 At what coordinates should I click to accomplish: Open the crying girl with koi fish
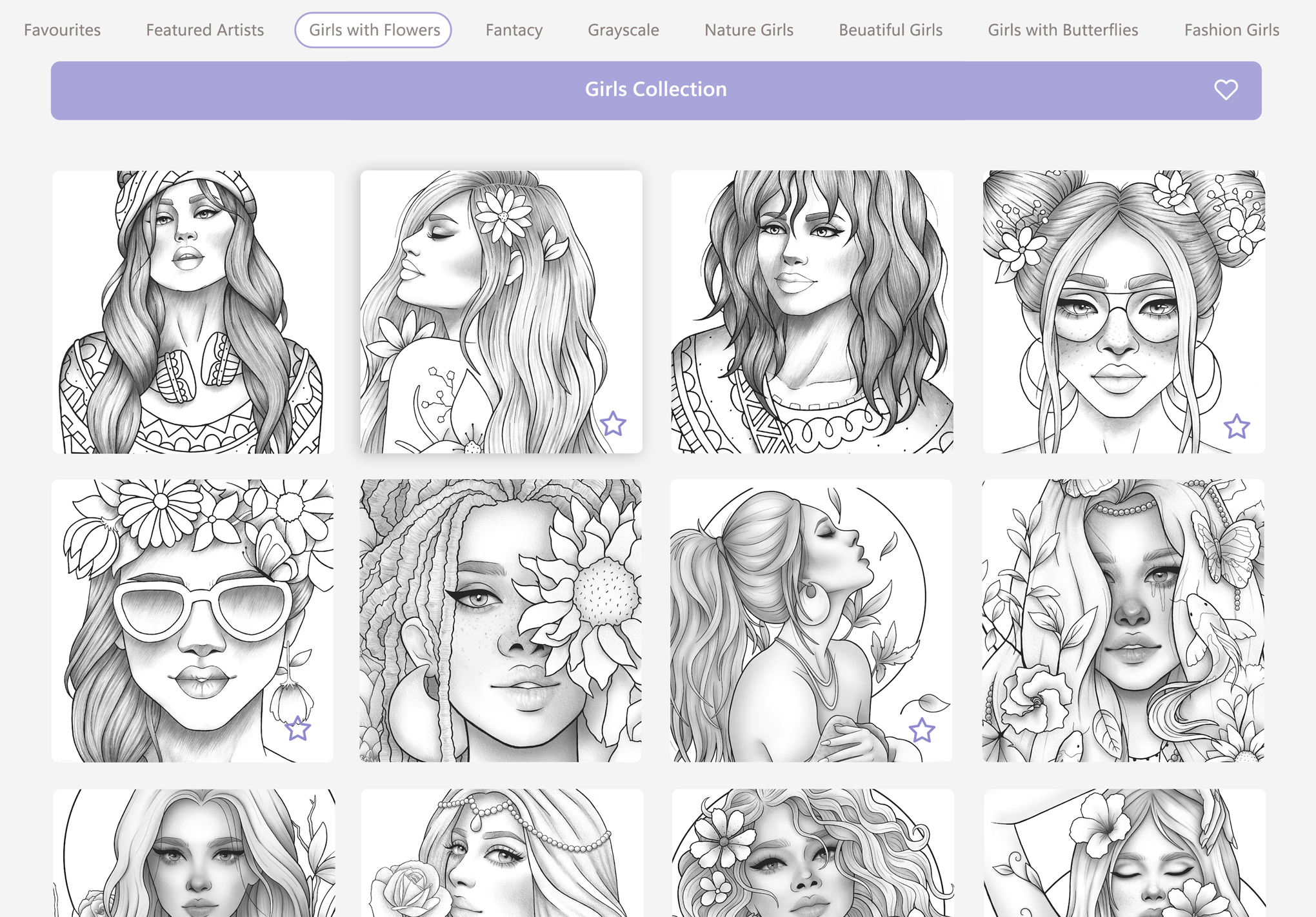coord(1123,620)
